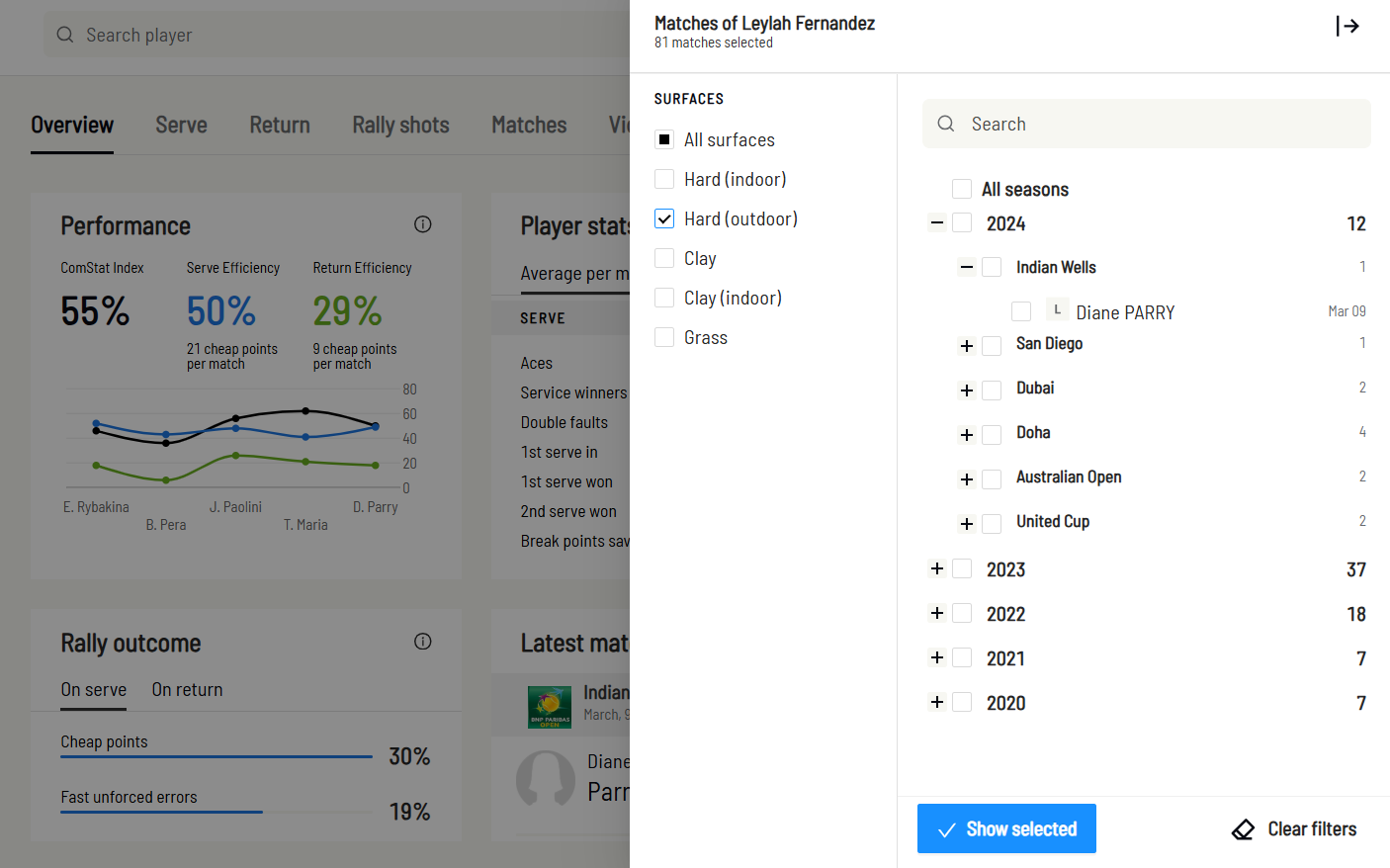
Task: Click the eraser icon beside Clear filters
Action: pos(1243,829)
